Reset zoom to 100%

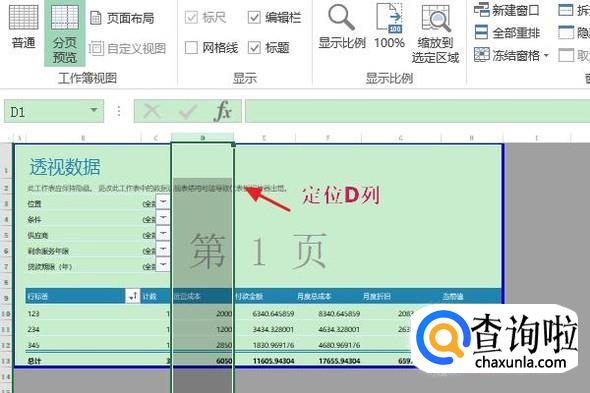coord(389,27)
